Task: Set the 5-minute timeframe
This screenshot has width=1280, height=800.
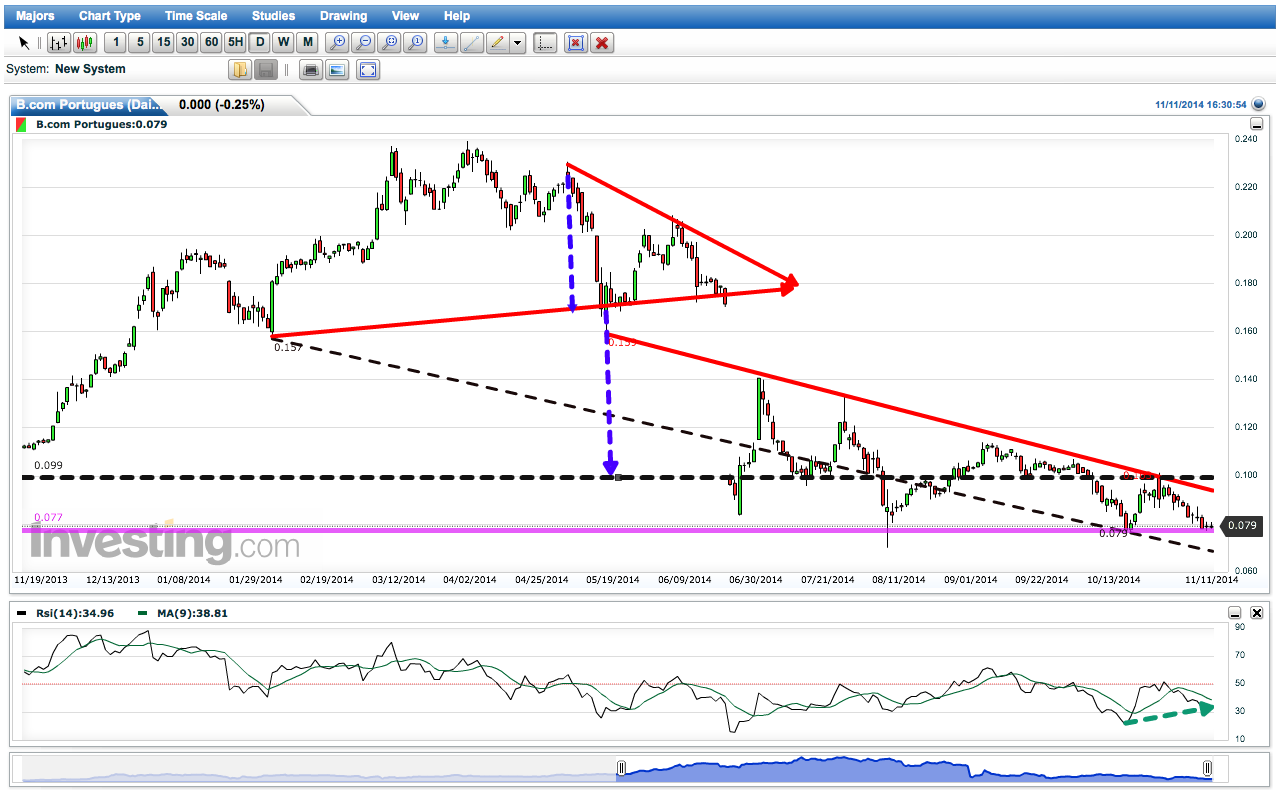Action: 139,43
